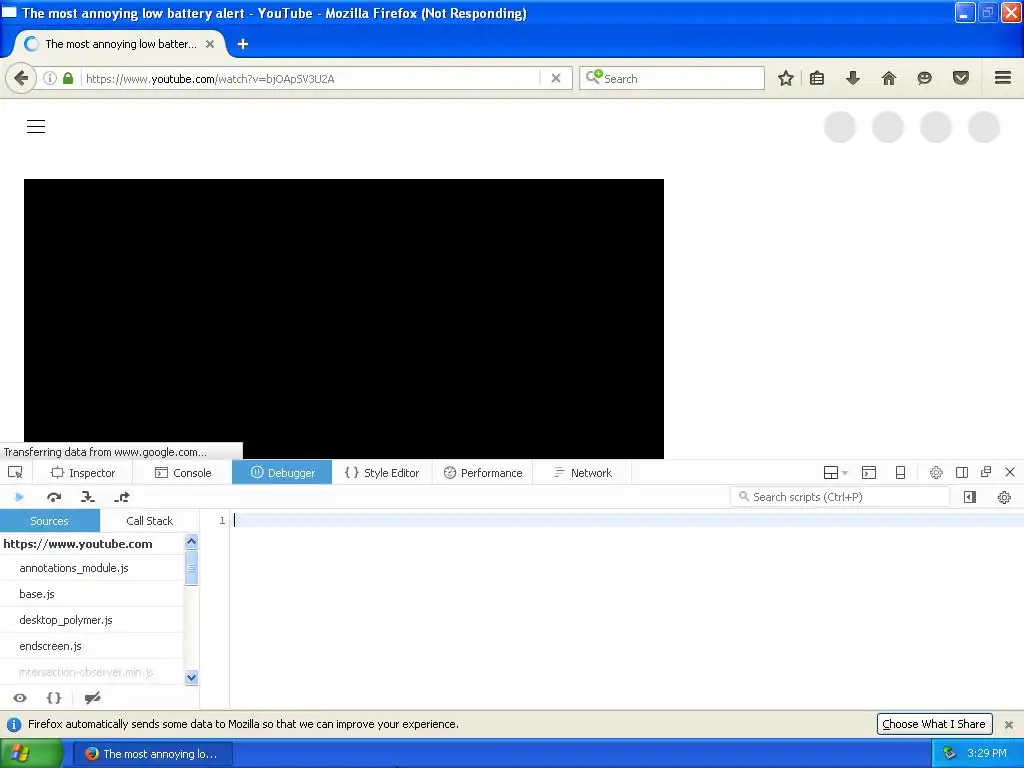Stop page loading with address bar X
The width and height of the screenshot is (1024, 768).
pyautogui.click(x=556, y=78)
